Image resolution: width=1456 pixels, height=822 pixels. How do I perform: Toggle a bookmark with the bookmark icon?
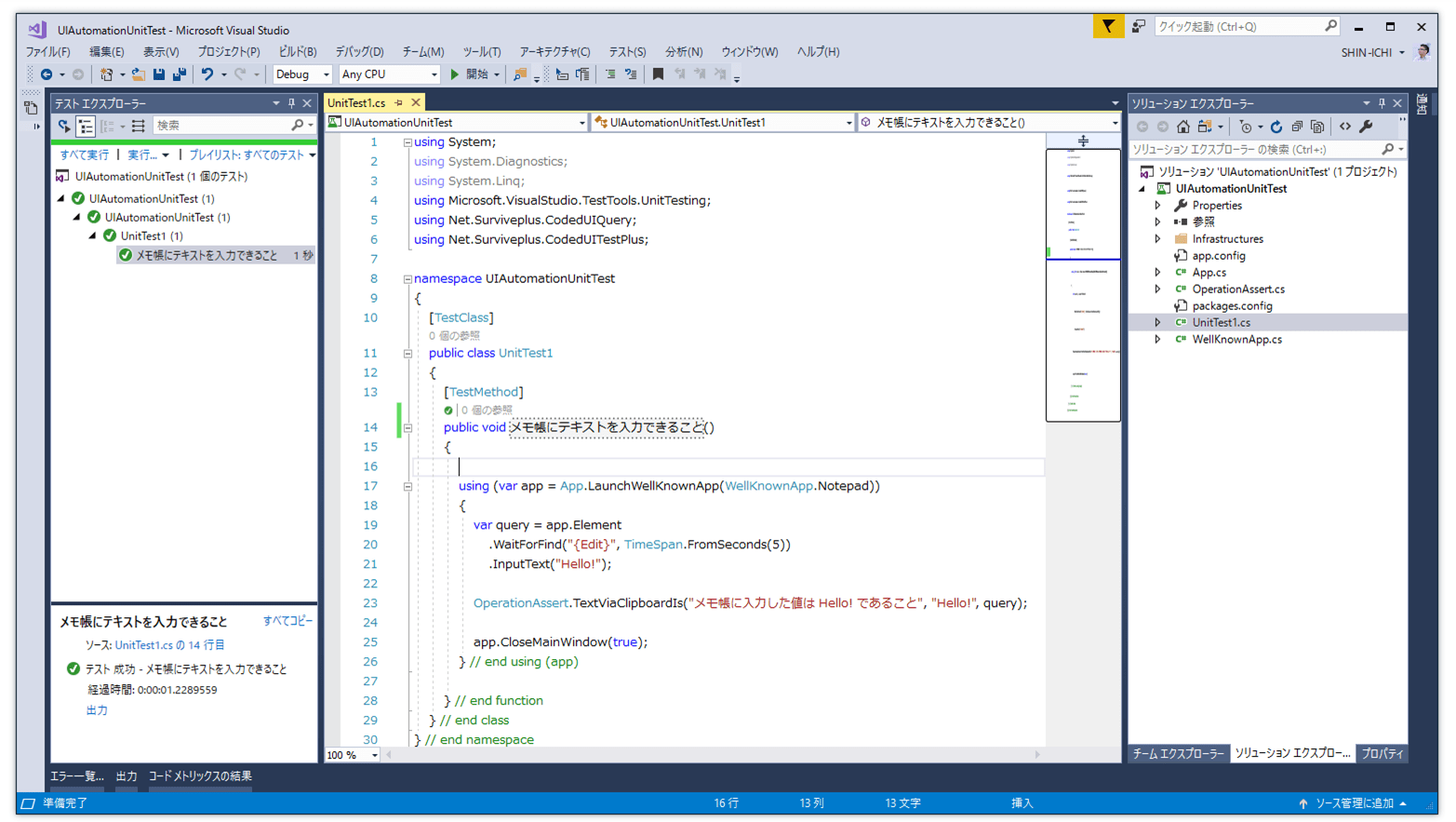coord(658,74)
